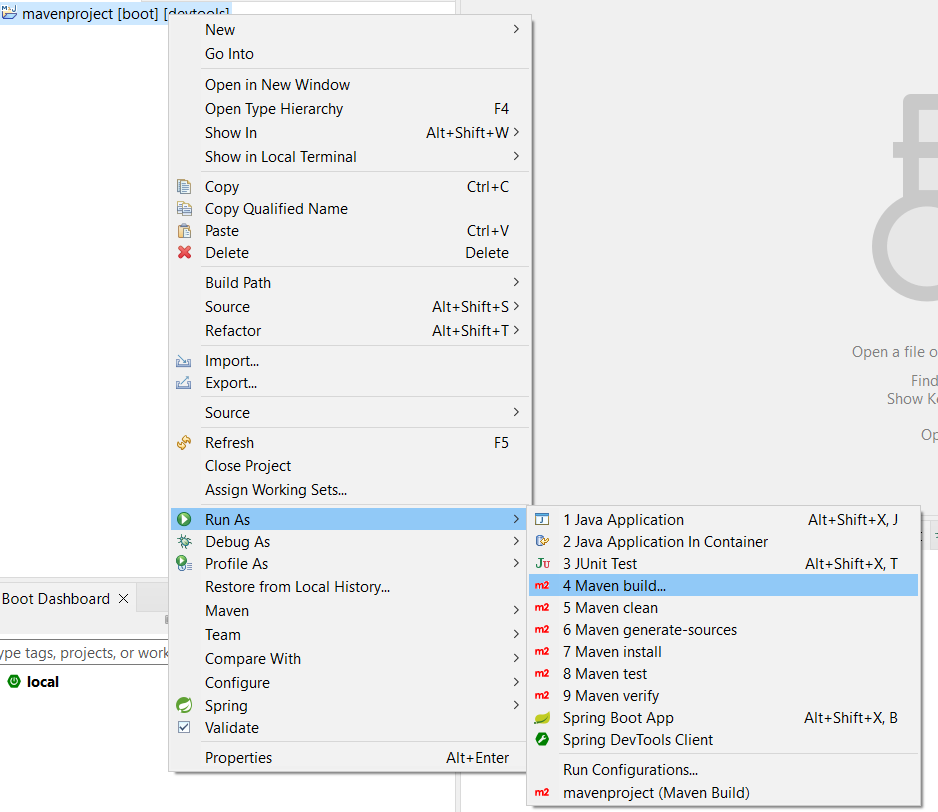Open Properties menu entry

coord(350,758)
